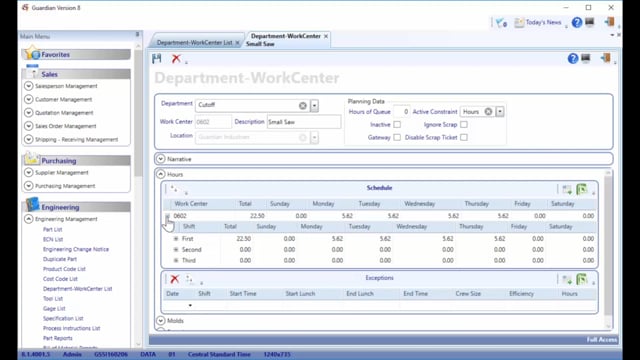Open Department-WorkCenter List menu link

point(78,289)
